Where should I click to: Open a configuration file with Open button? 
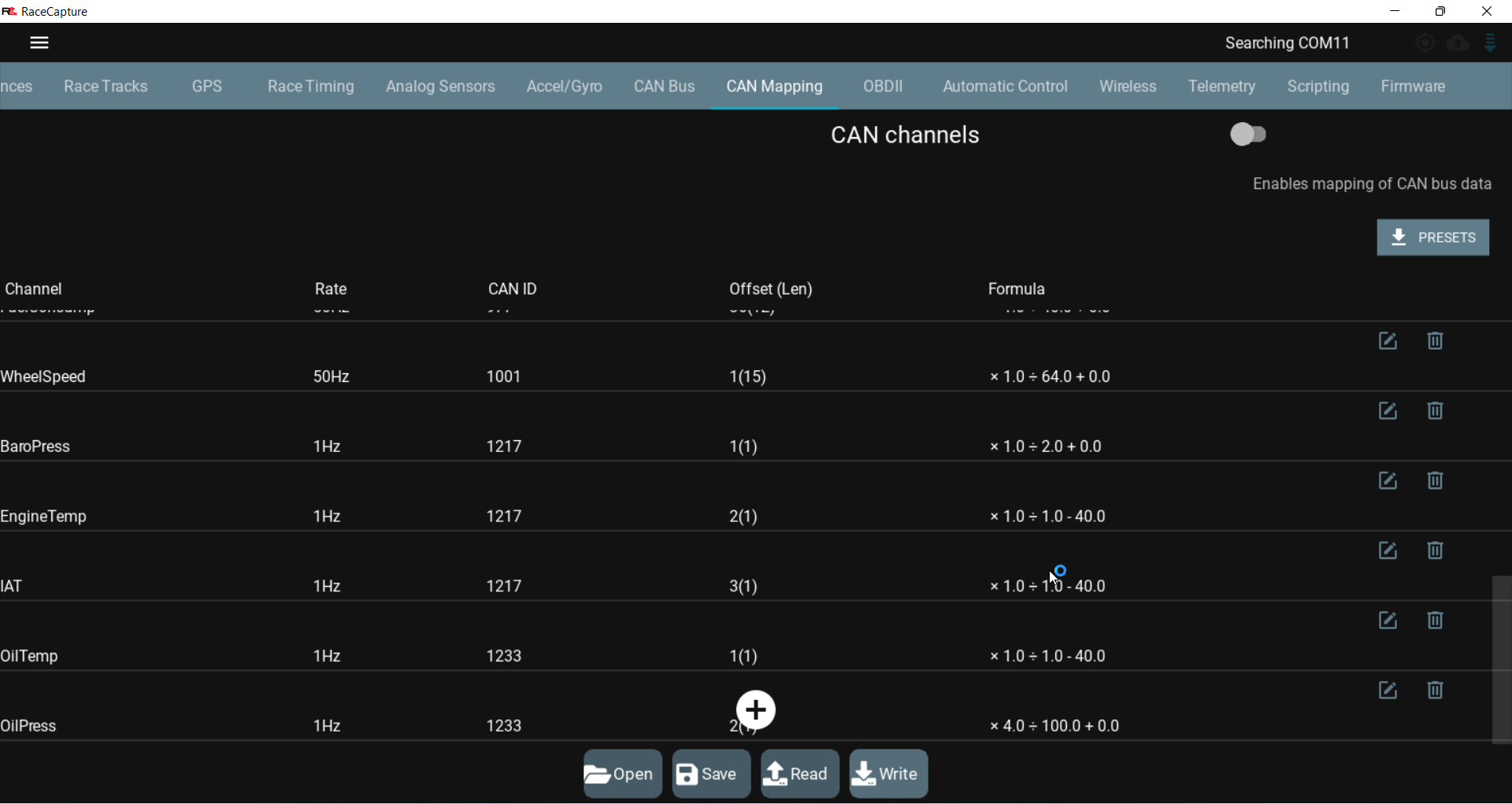click(x=622, y=775)
